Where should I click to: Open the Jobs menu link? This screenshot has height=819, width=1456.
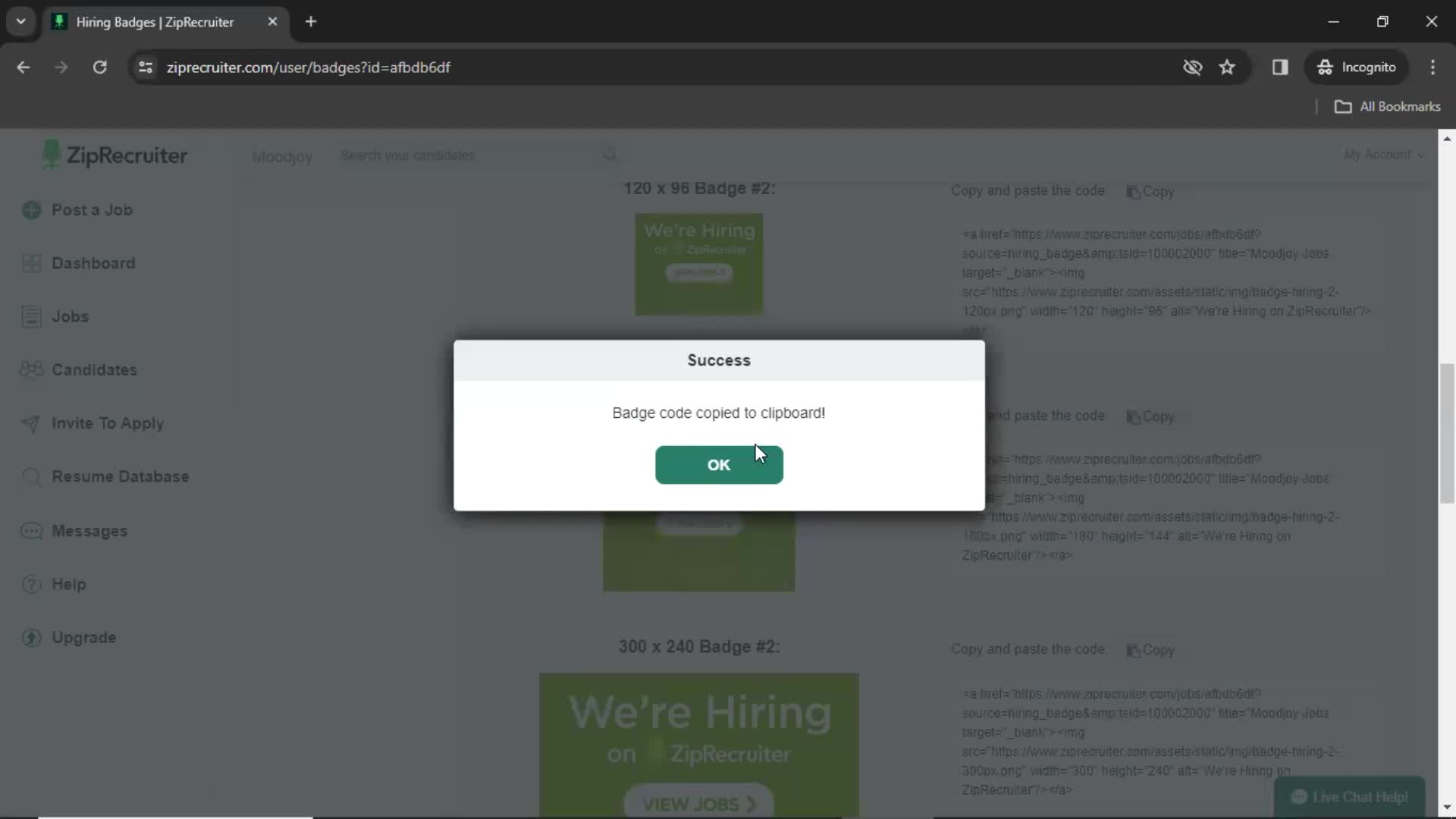(70, 316)
